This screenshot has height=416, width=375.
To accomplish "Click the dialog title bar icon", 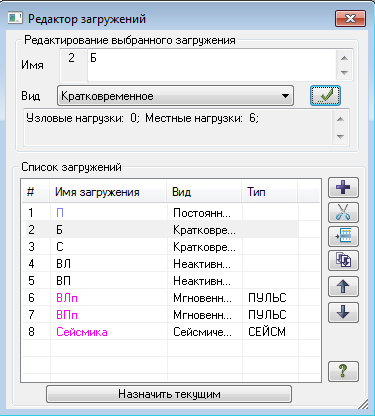I will (15, 18).
